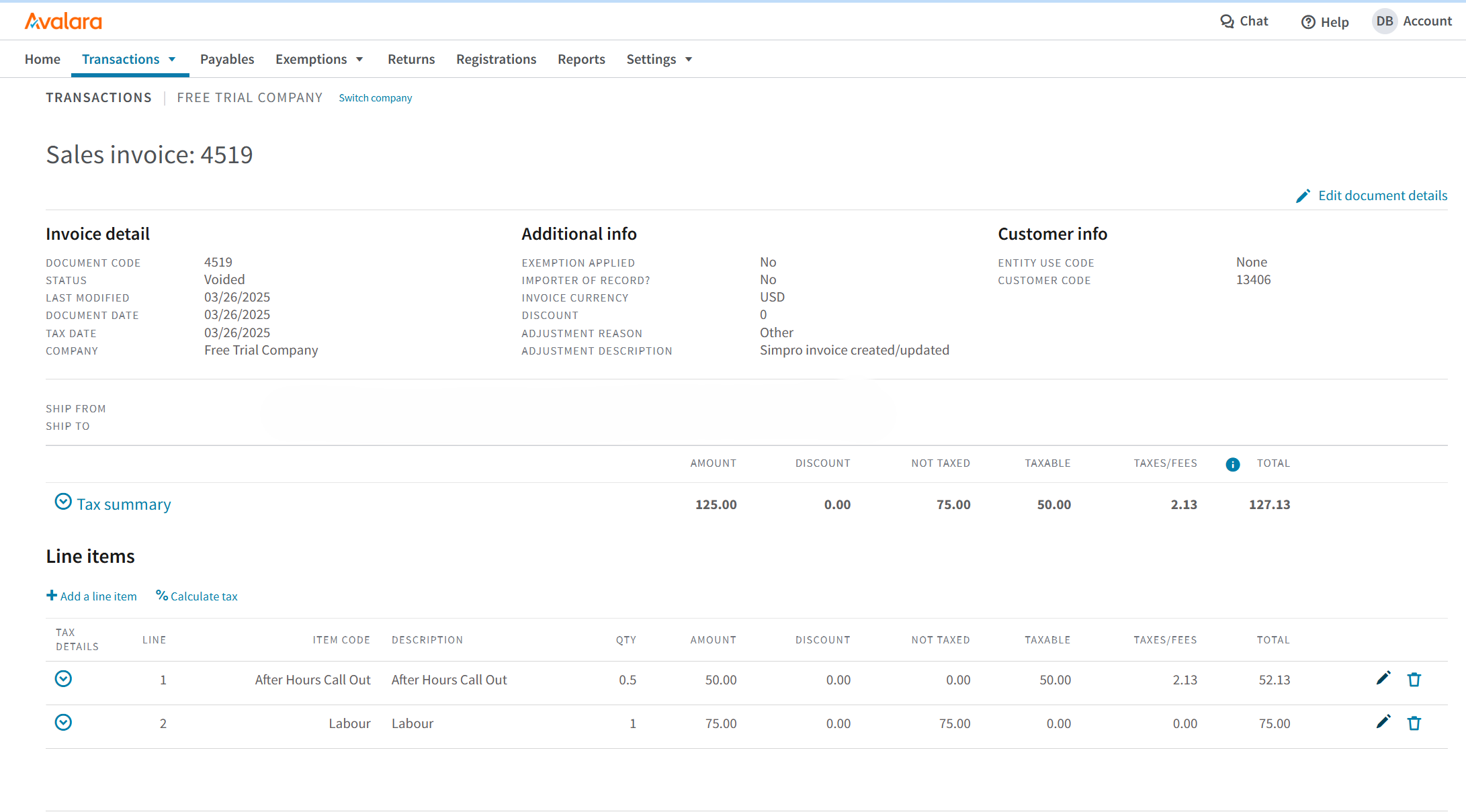
Task: Edit line 1 with pencil icon
Action: 1383,678
